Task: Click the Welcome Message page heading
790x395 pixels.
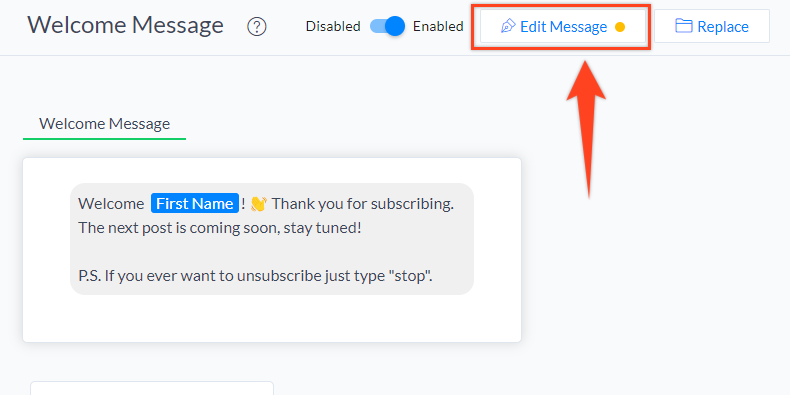Action: 125,25
